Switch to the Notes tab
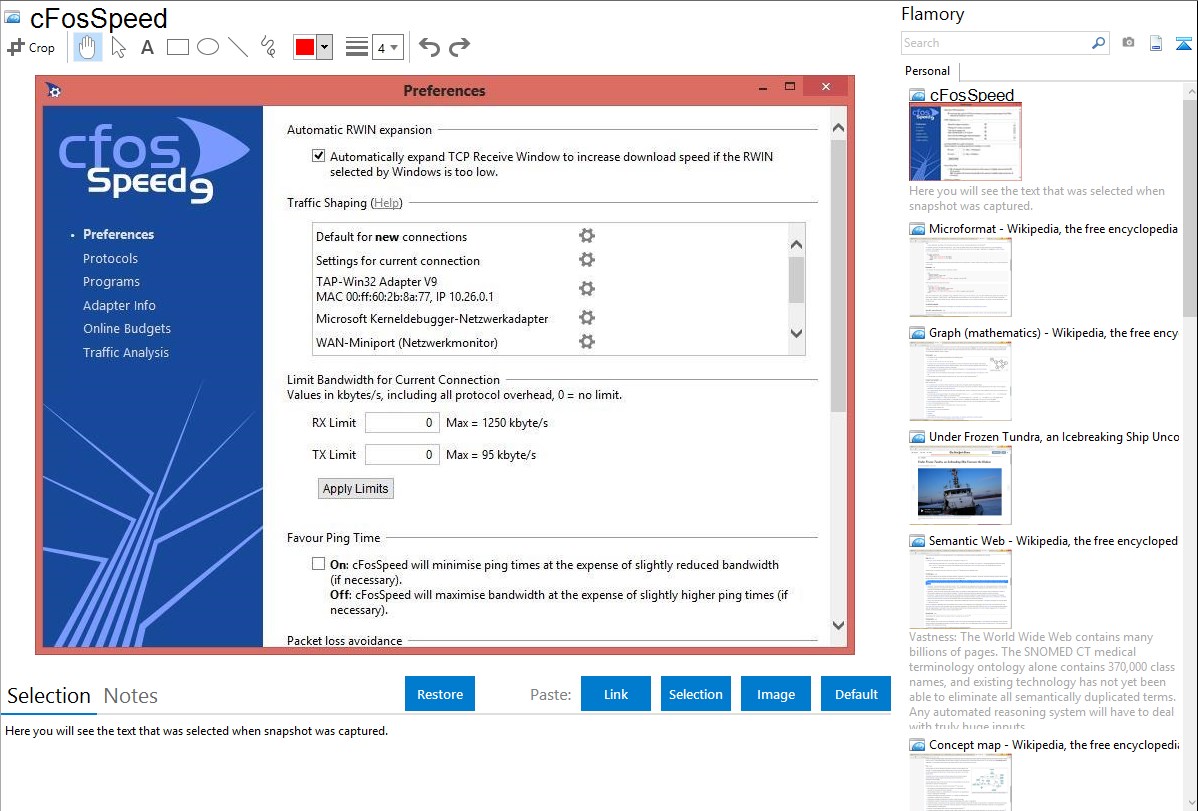 pos(131,696)
